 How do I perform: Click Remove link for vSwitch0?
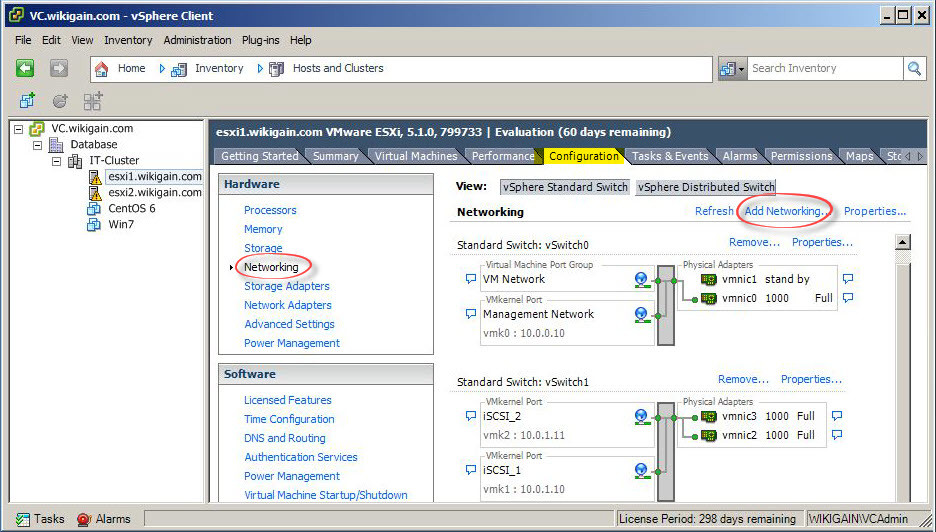pos(755,242)
